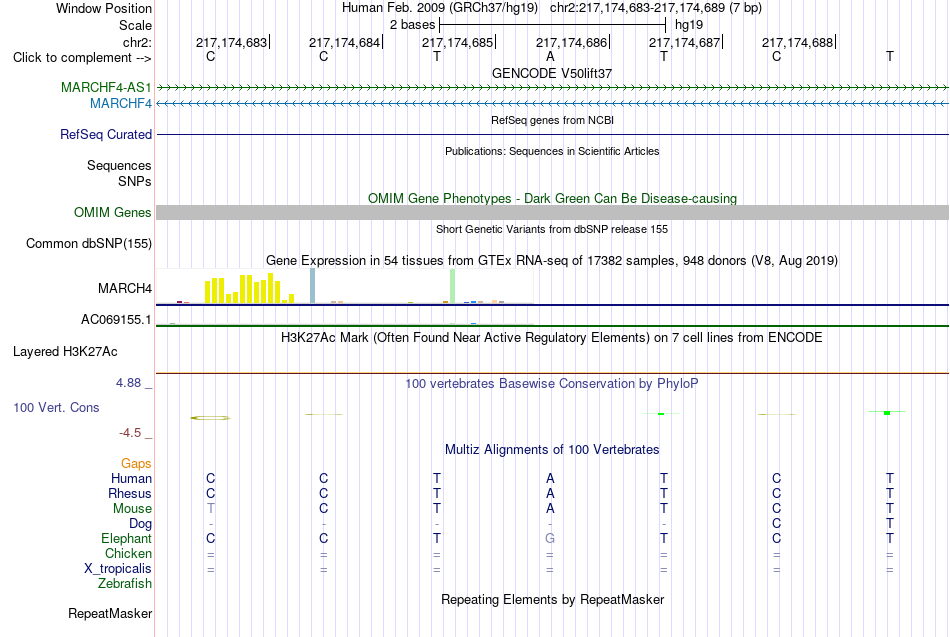Image resolution: width=950 pixels, height=637 pixels.
Task: Click the -4.5 PhyloP lower scale value
Action: point(130,433)
